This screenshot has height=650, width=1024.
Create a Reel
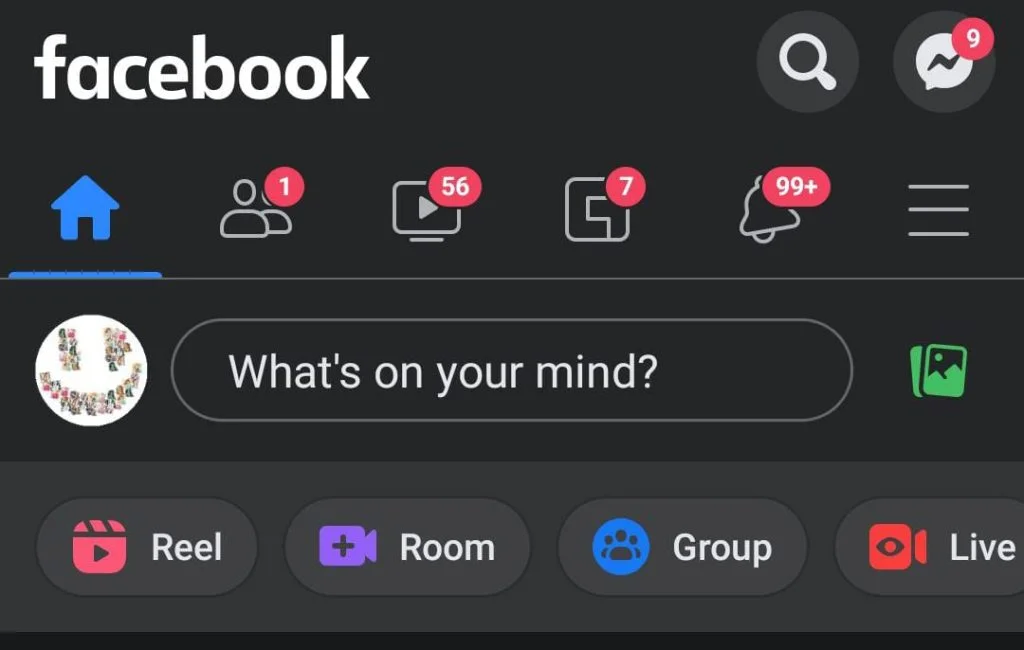click(147, 547)
